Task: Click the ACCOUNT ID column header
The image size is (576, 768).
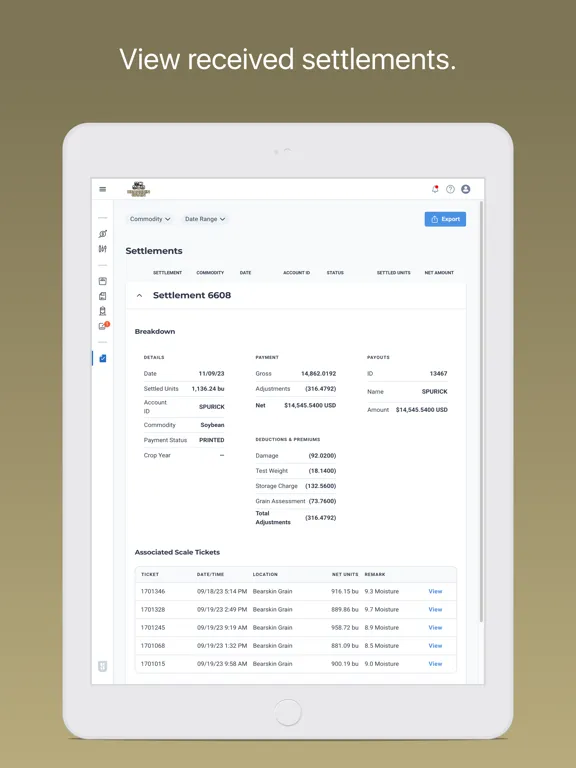Action: tap(296, 272)
